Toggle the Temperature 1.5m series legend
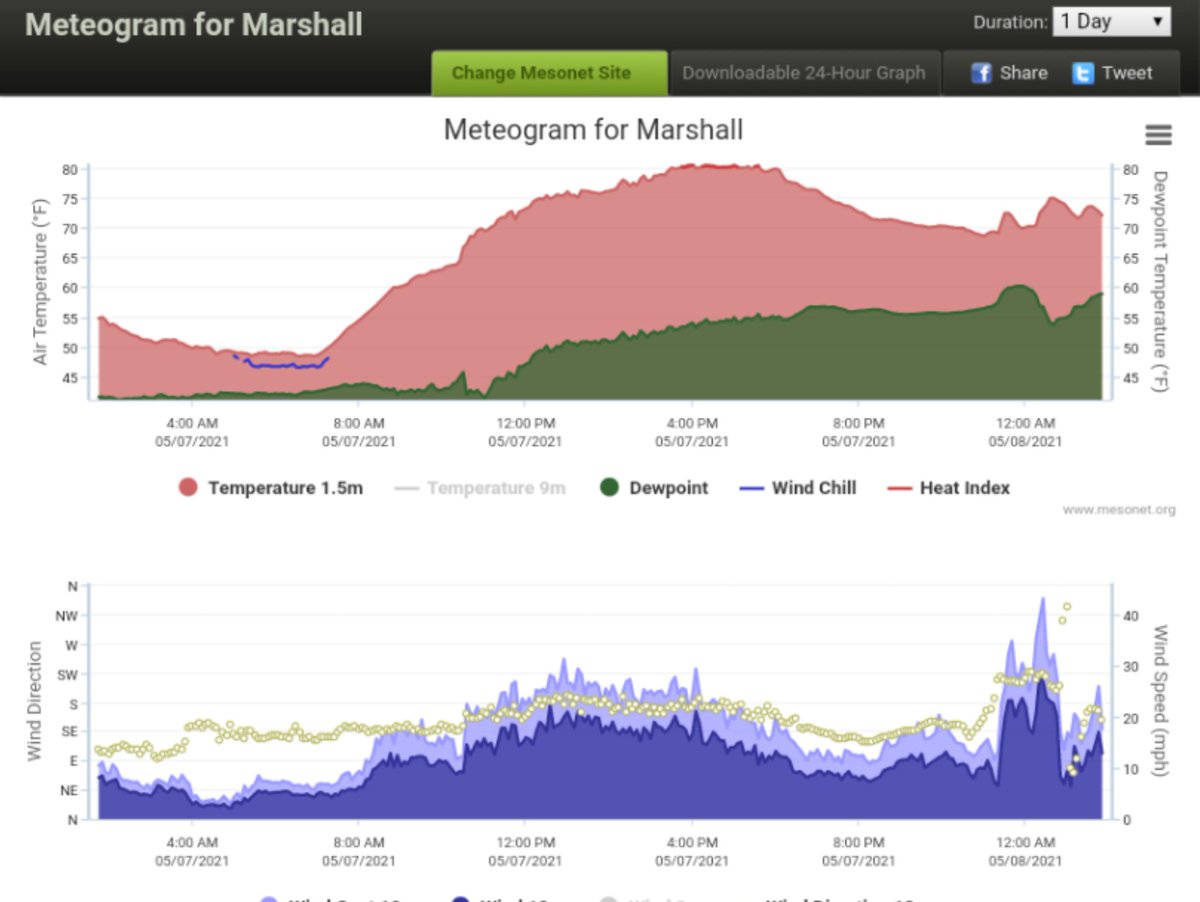 tap(271, 488)
